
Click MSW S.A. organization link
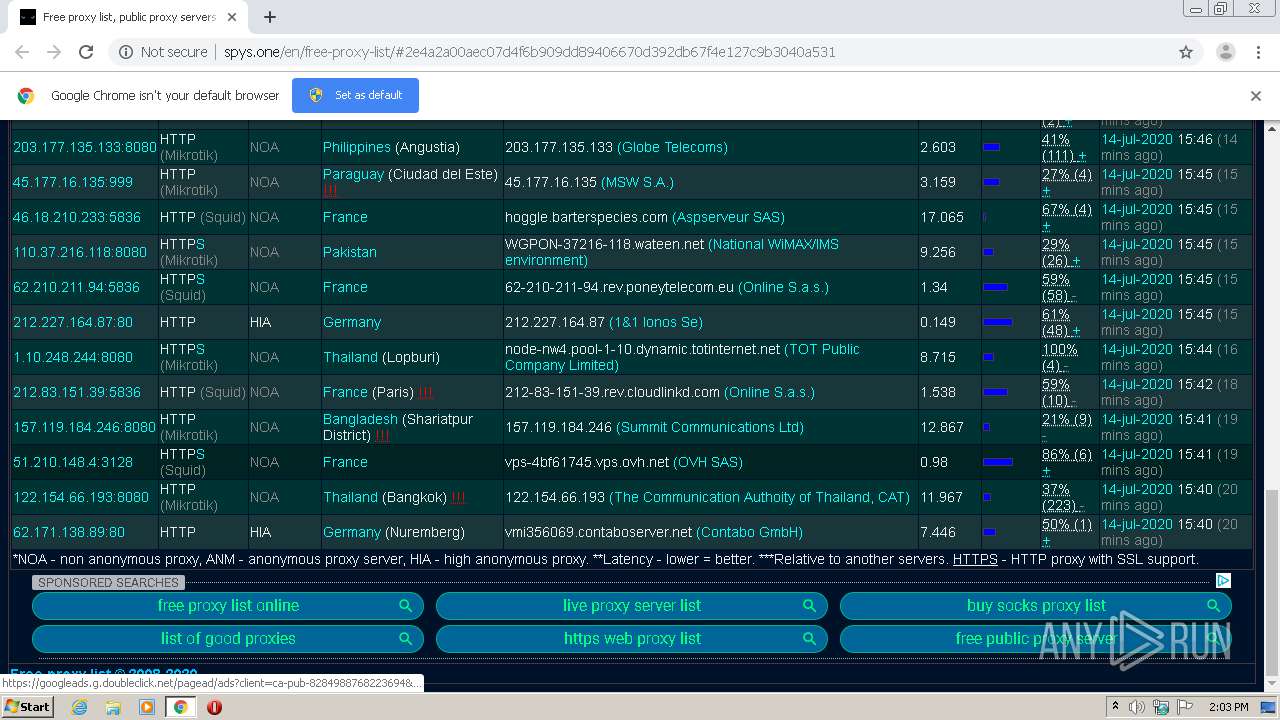pyautogui.click(x=637, y=182)
